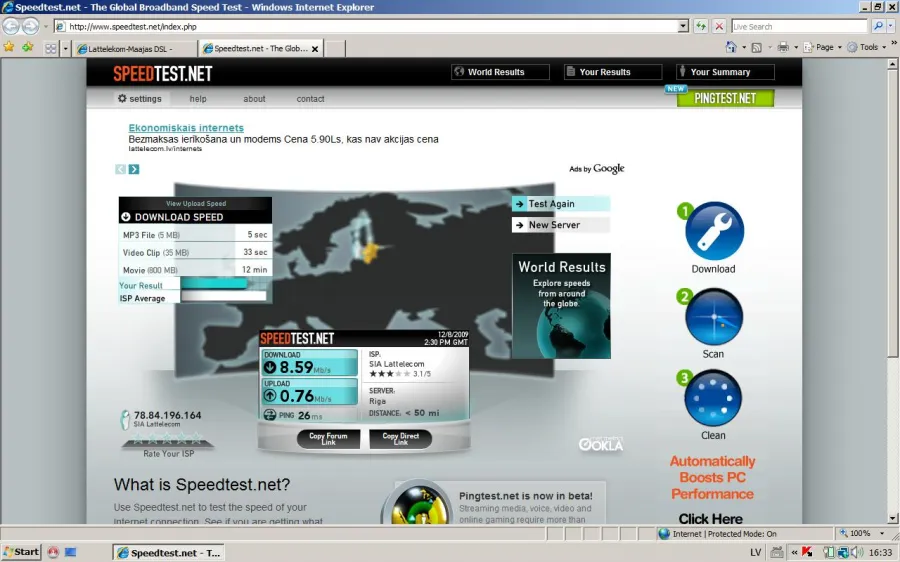Click the LV language indicator
900x562 pixels.
[x=755, y=552]
